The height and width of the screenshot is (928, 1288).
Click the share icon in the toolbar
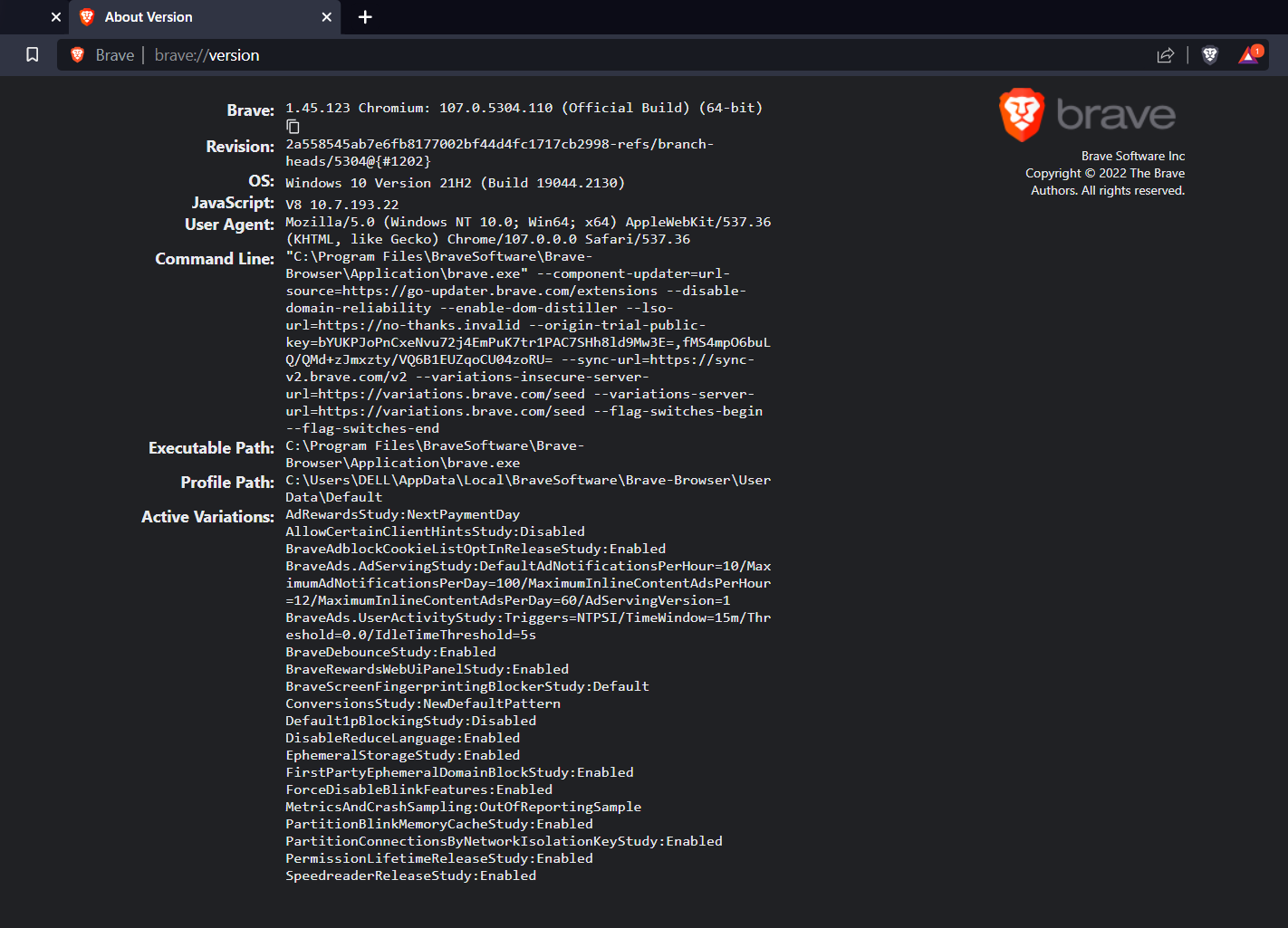click(1166, 55)
